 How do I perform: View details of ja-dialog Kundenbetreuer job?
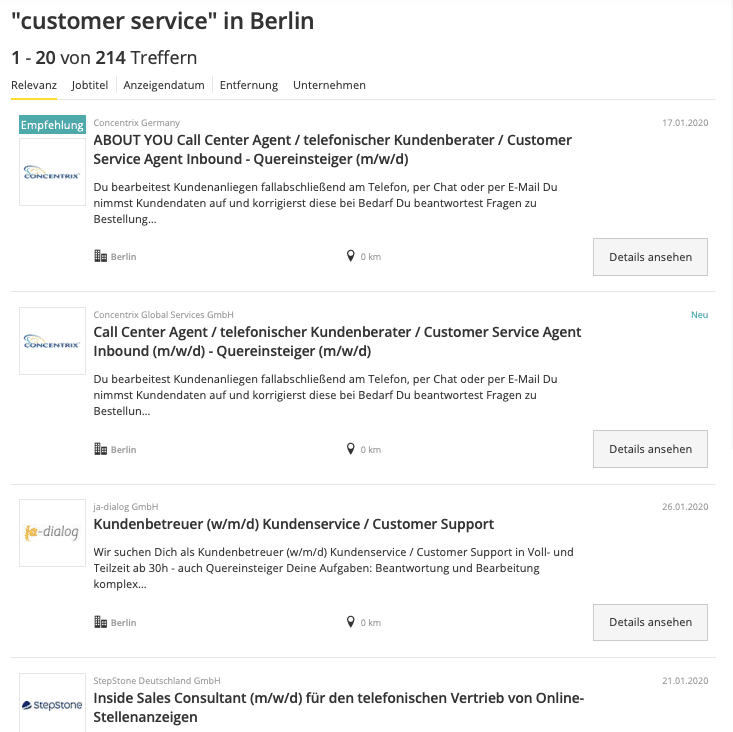[650, 622]
